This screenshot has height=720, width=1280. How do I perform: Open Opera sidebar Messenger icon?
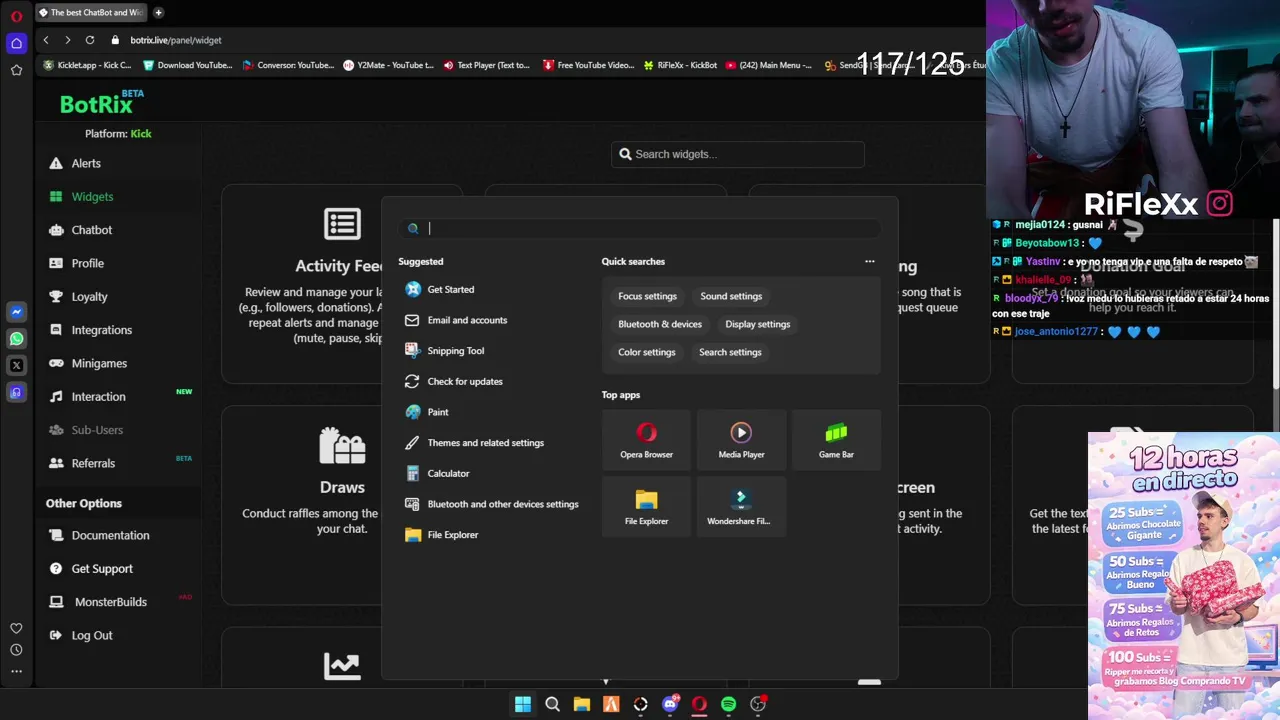pos(16,312)
